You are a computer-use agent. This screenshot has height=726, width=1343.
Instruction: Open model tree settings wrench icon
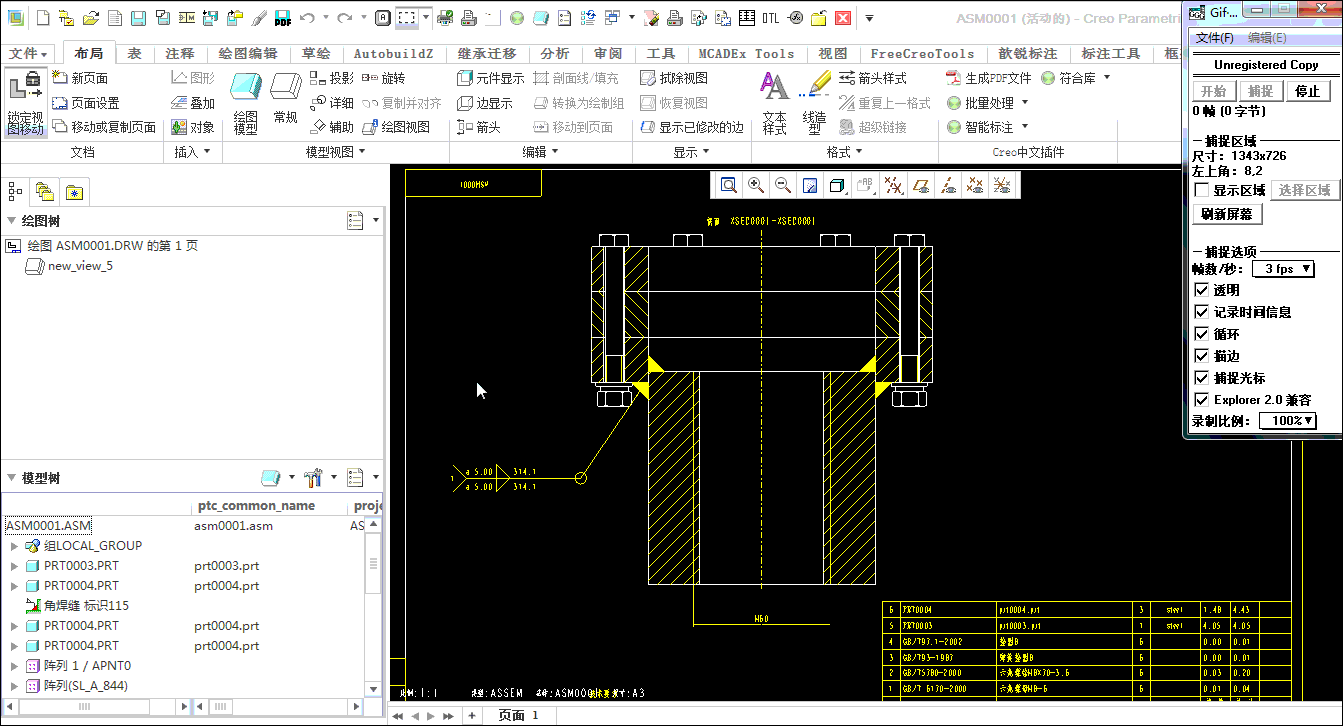(313, 477)
